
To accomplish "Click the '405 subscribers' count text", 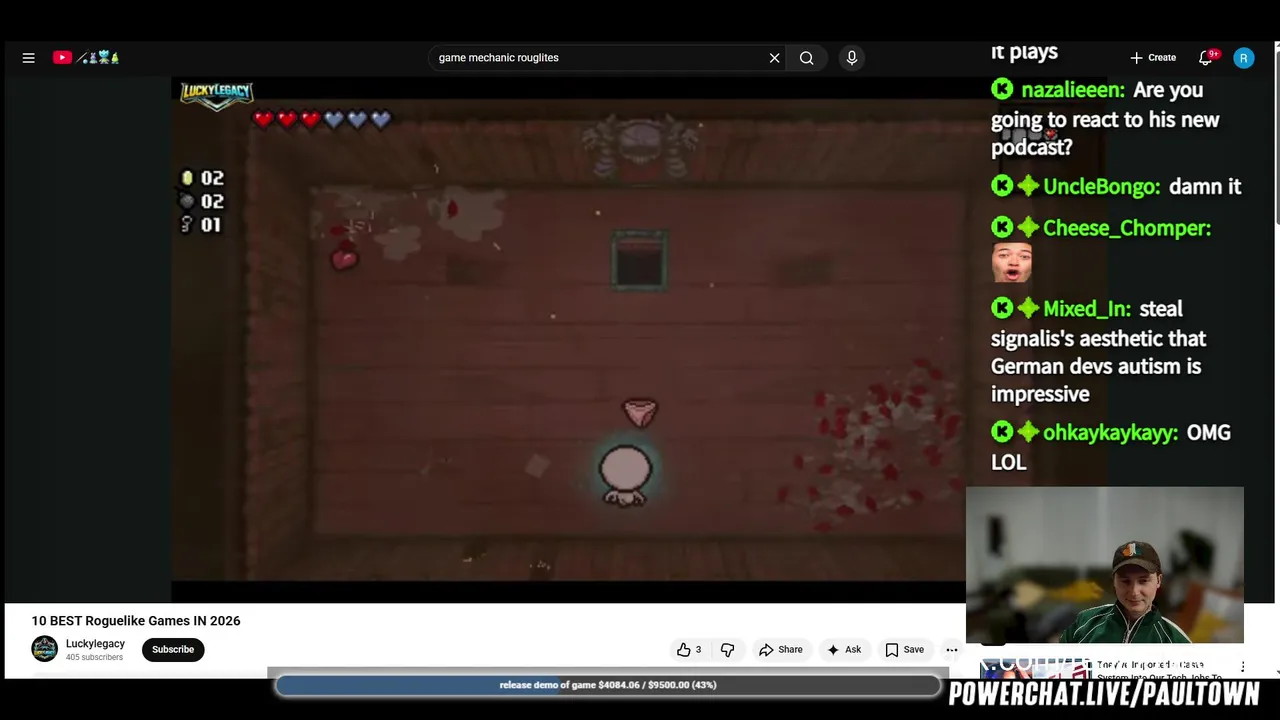I will click(x=94, y=658).
